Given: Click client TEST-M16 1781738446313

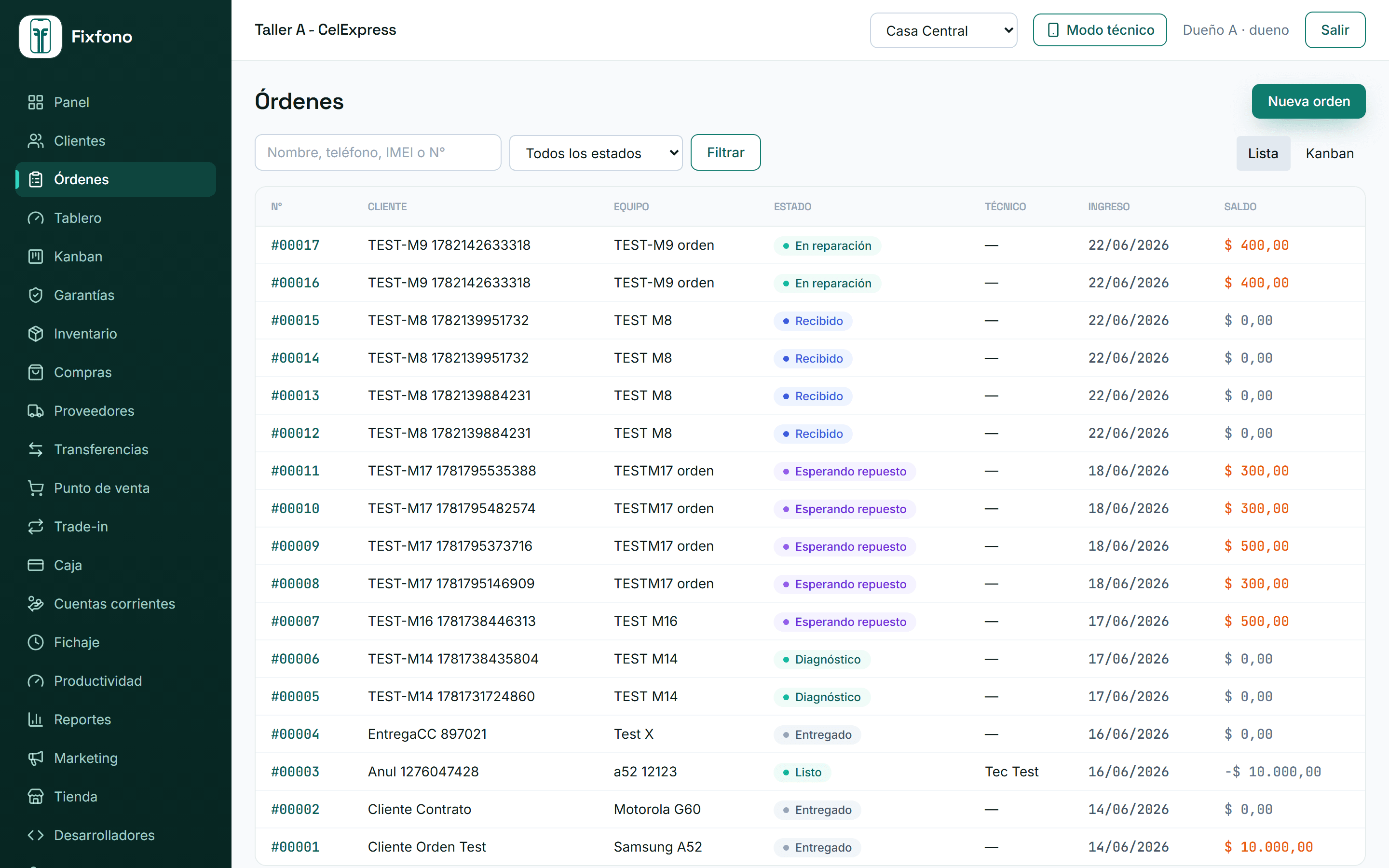Looking at the screenshot, I should coord(452,621).
